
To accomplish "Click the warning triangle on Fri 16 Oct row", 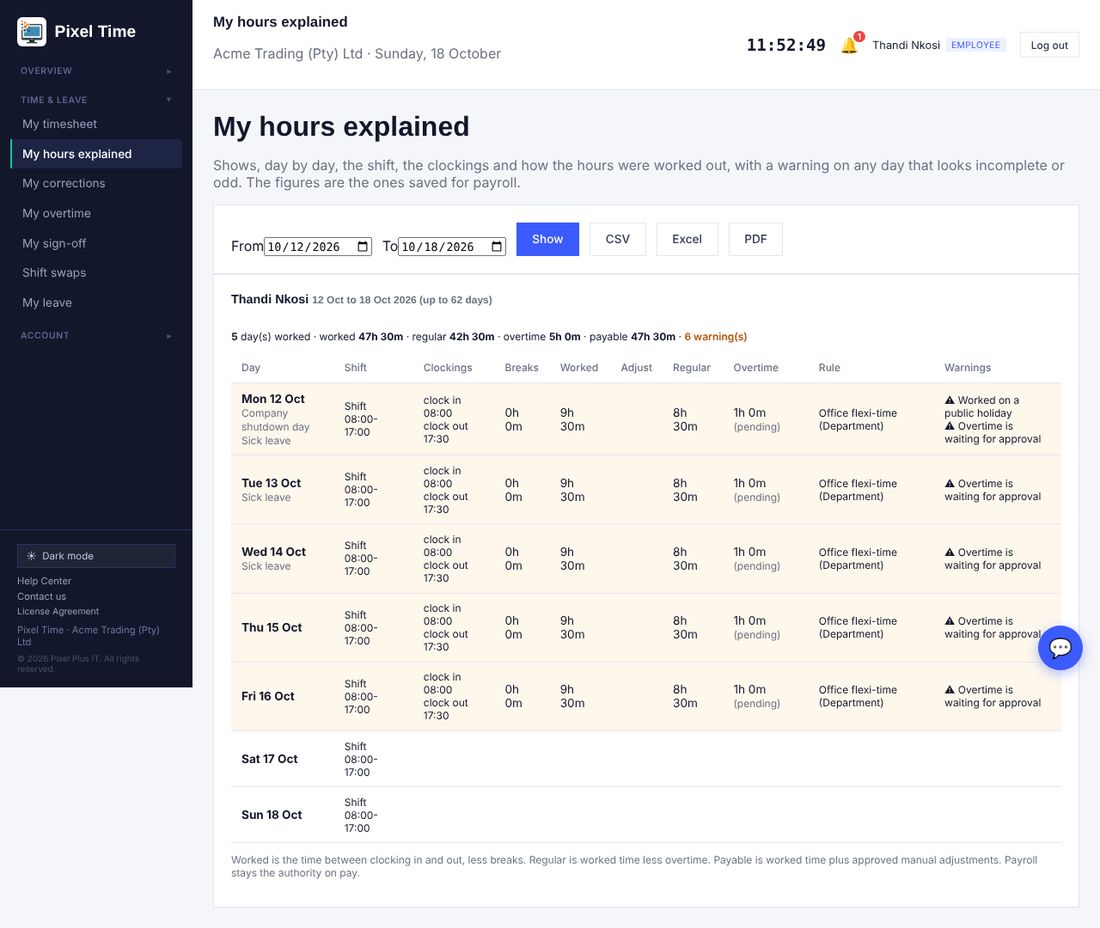I will [949, 690].
